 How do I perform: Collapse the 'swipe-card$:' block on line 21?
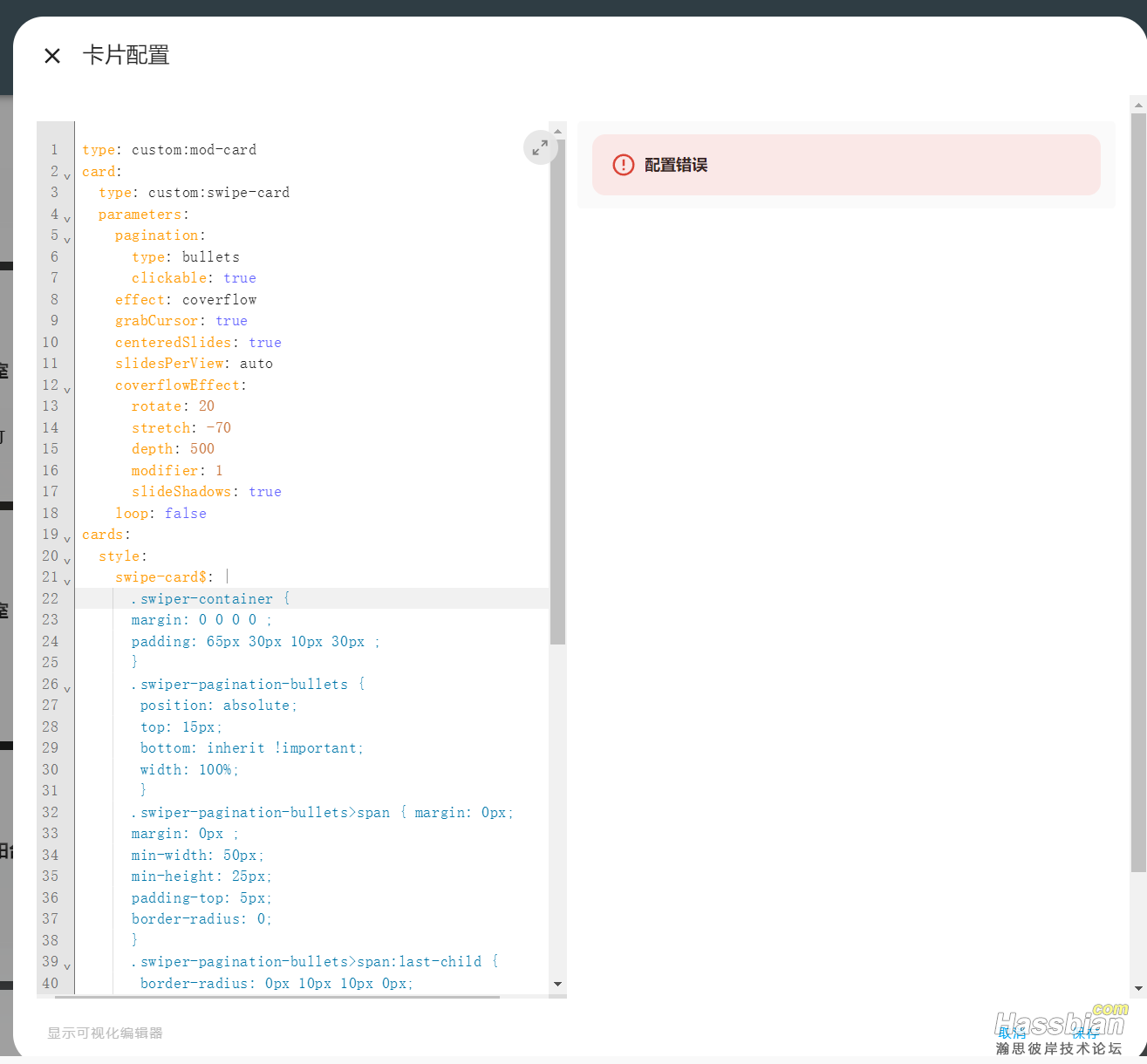point(67,583)
